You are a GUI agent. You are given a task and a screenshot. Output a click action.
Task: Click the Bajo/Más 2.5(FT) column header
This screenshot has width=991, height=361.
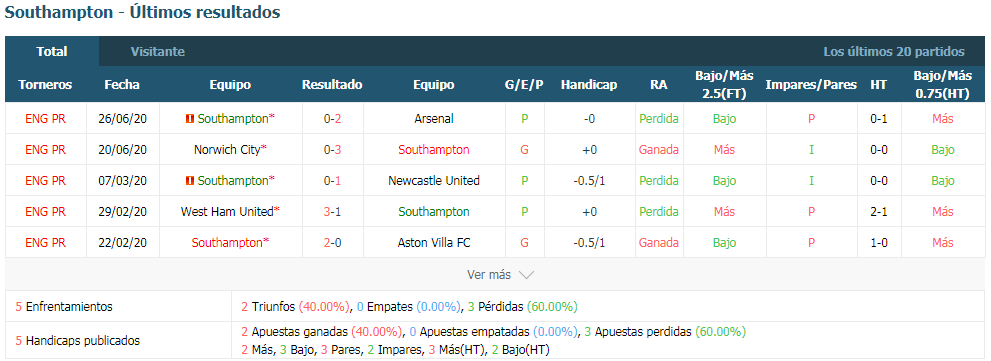coord(724,85)
